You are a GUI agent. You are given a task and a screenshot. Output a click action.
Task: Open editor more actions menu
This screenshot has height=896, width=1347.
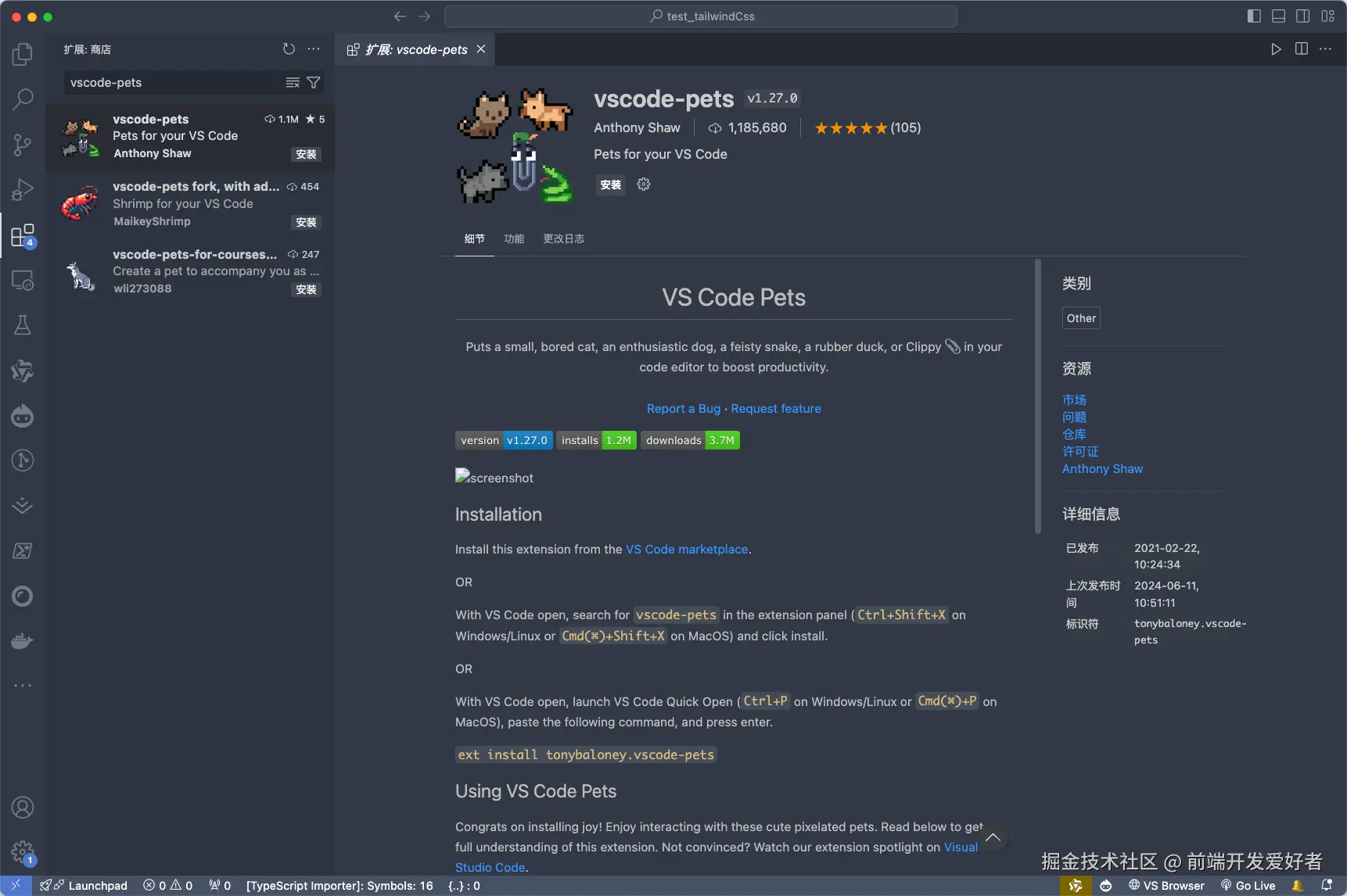(x=1325, y=49)
